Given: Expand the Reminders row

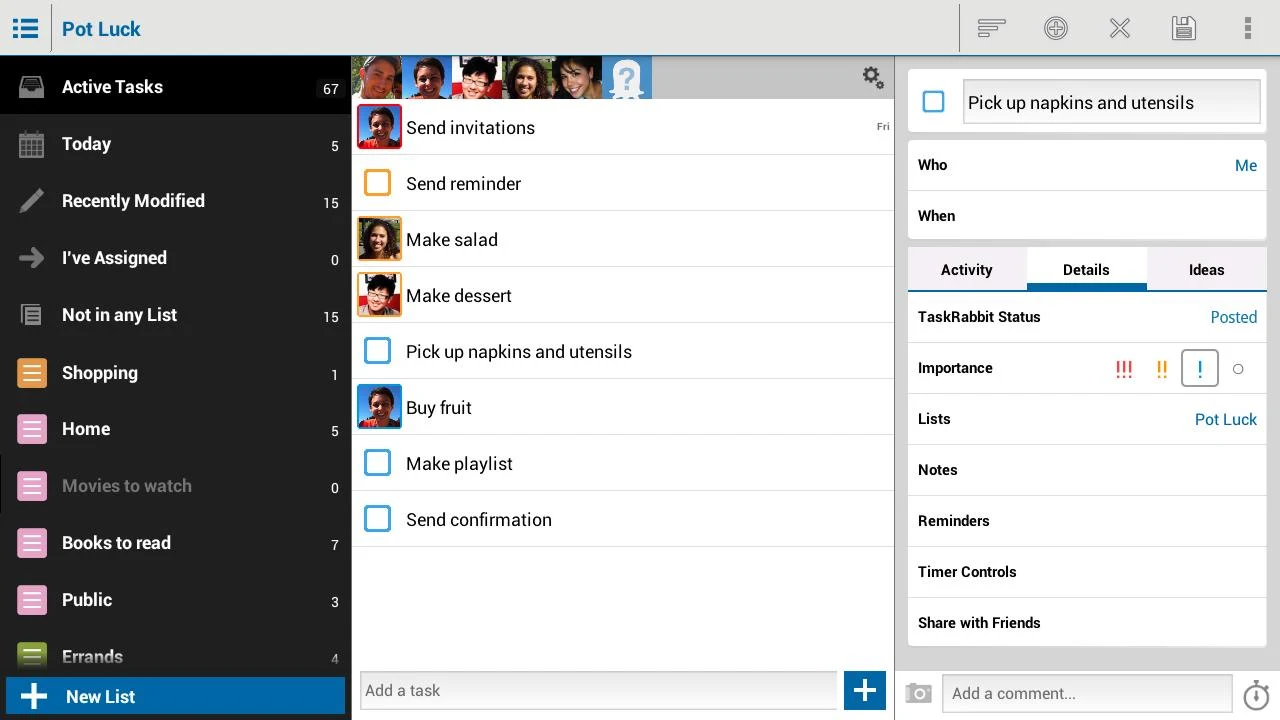Looking at the screenshot, I should [1087, 521].
